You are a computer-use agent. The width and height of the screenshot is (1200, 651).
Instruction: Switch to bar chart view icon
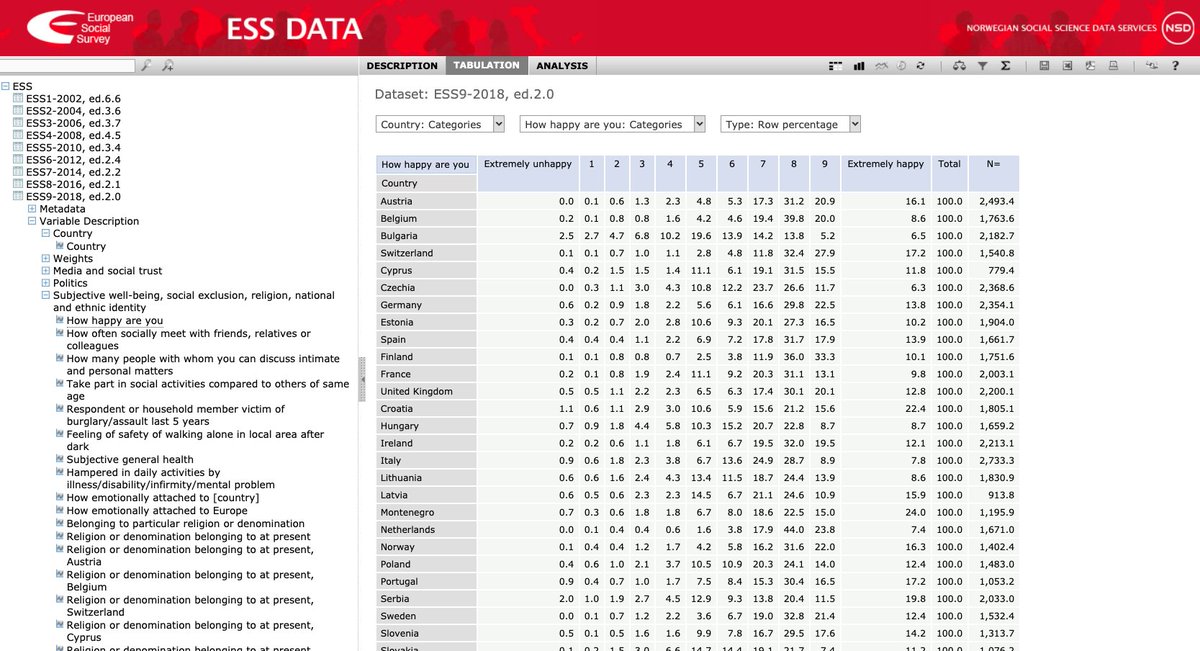[859, 66]
